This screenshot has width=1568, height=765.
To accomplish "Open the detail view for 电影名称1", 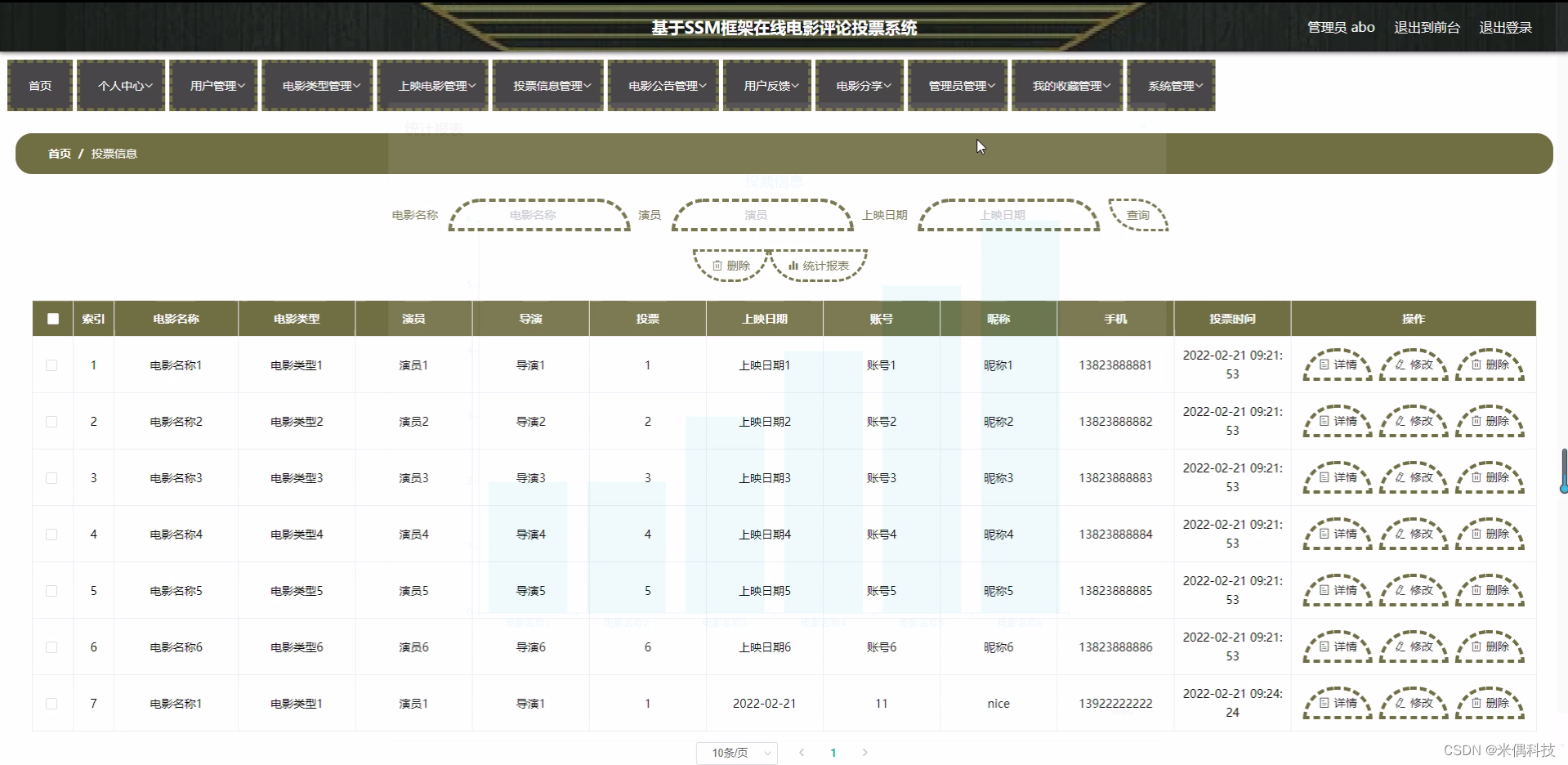I will click(1337, 365).
